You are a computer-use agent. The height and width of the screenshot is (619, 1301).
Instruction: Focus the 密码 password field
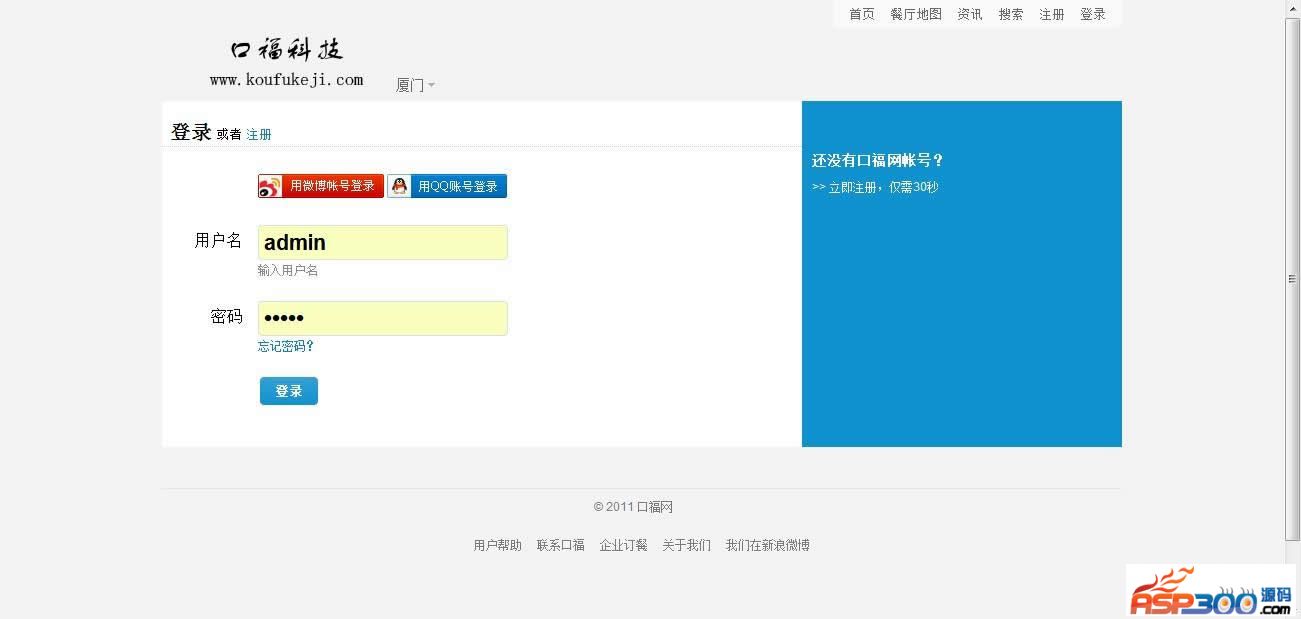[x=383, y=318]
